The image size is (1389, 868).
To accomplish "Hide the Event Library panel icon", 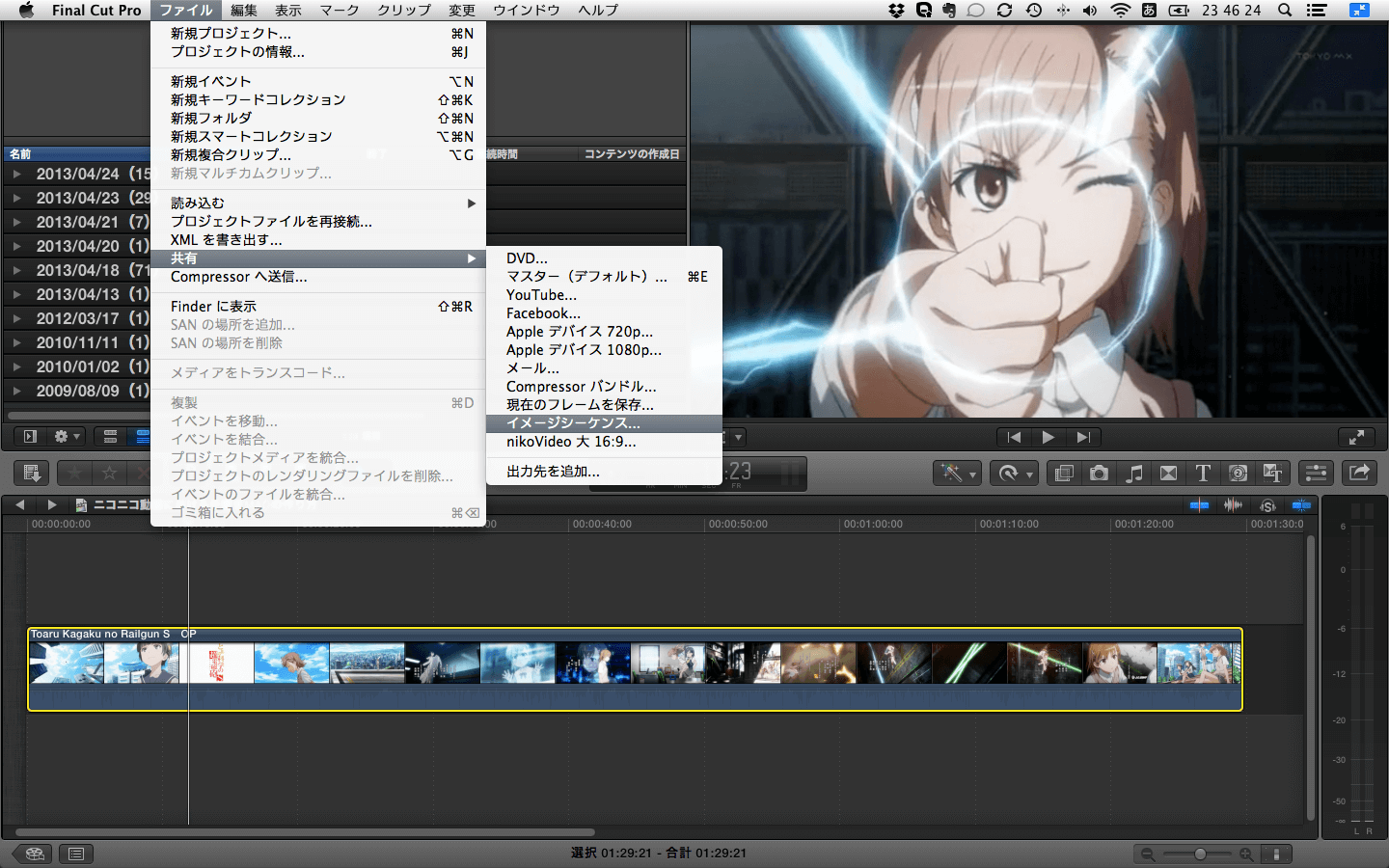I will tap(30, 437).
